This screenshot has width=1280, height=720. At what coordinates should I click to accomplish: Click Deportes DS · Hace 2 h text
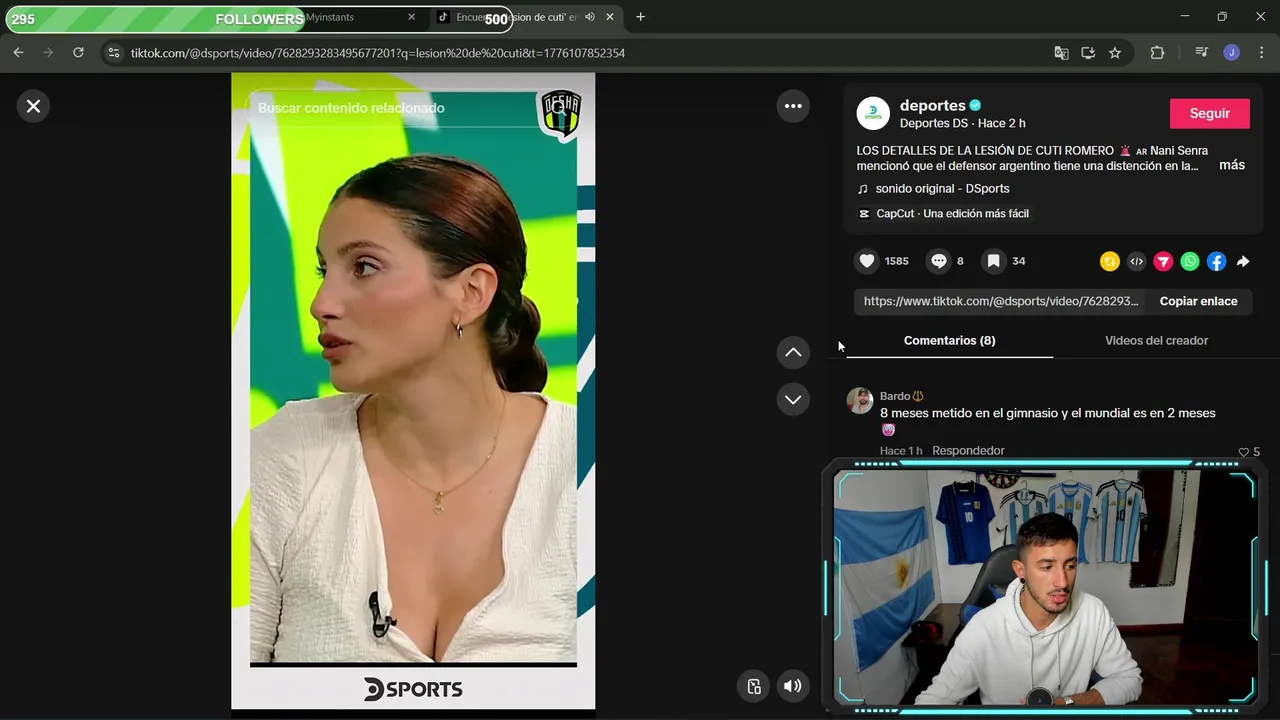pos(962,123)
